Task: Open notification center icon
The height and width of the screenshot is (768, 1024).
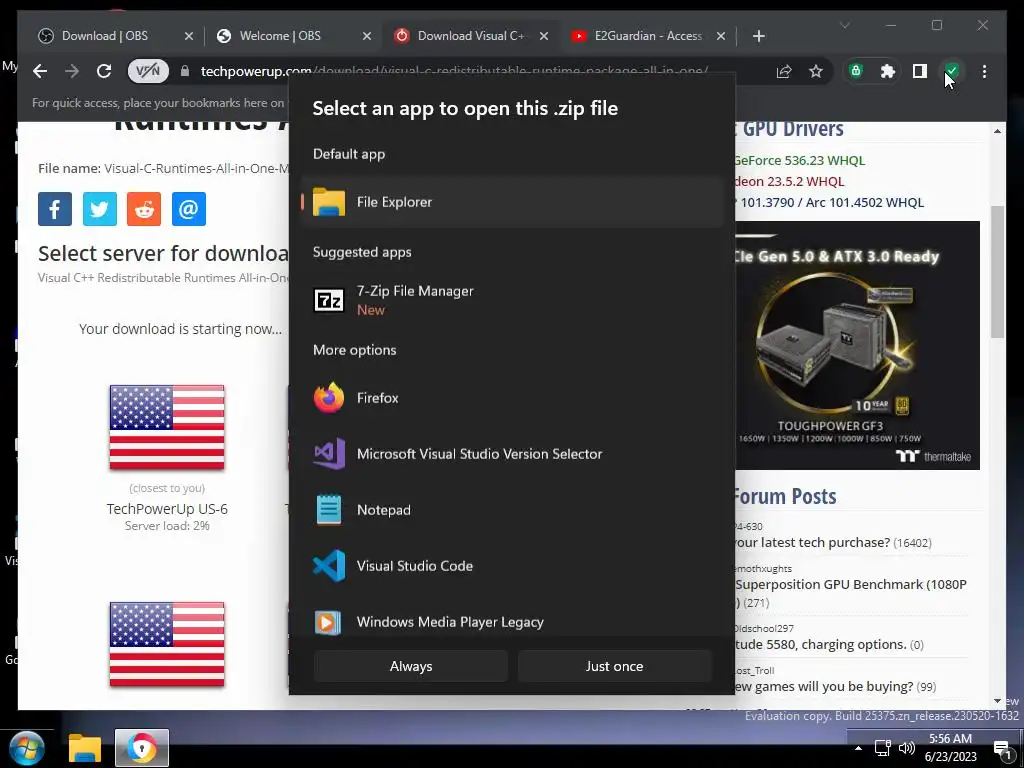Action: [x=1002, y=748]
